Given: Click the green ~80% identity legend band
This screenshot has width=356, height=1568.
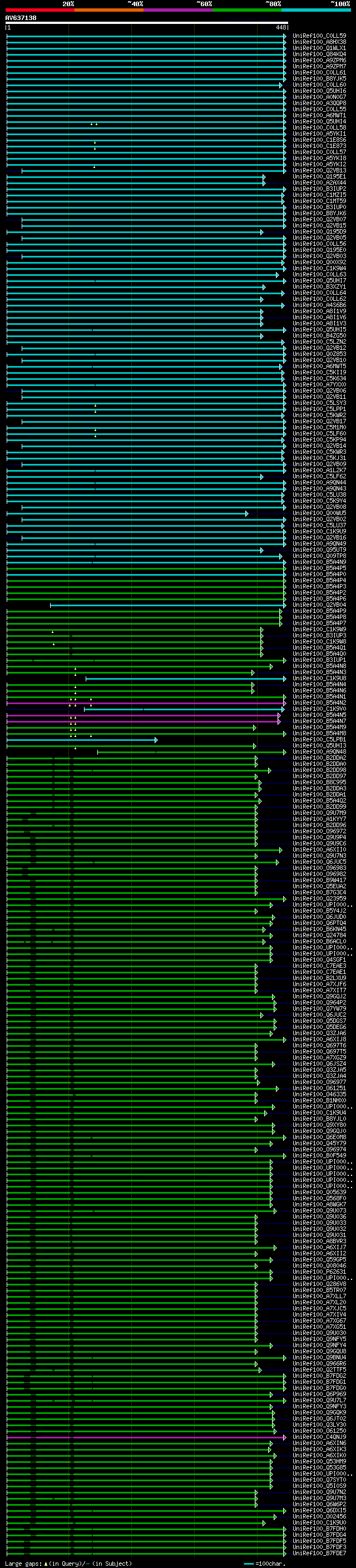Looking at the screenshot, I should (x=247, y=10).
